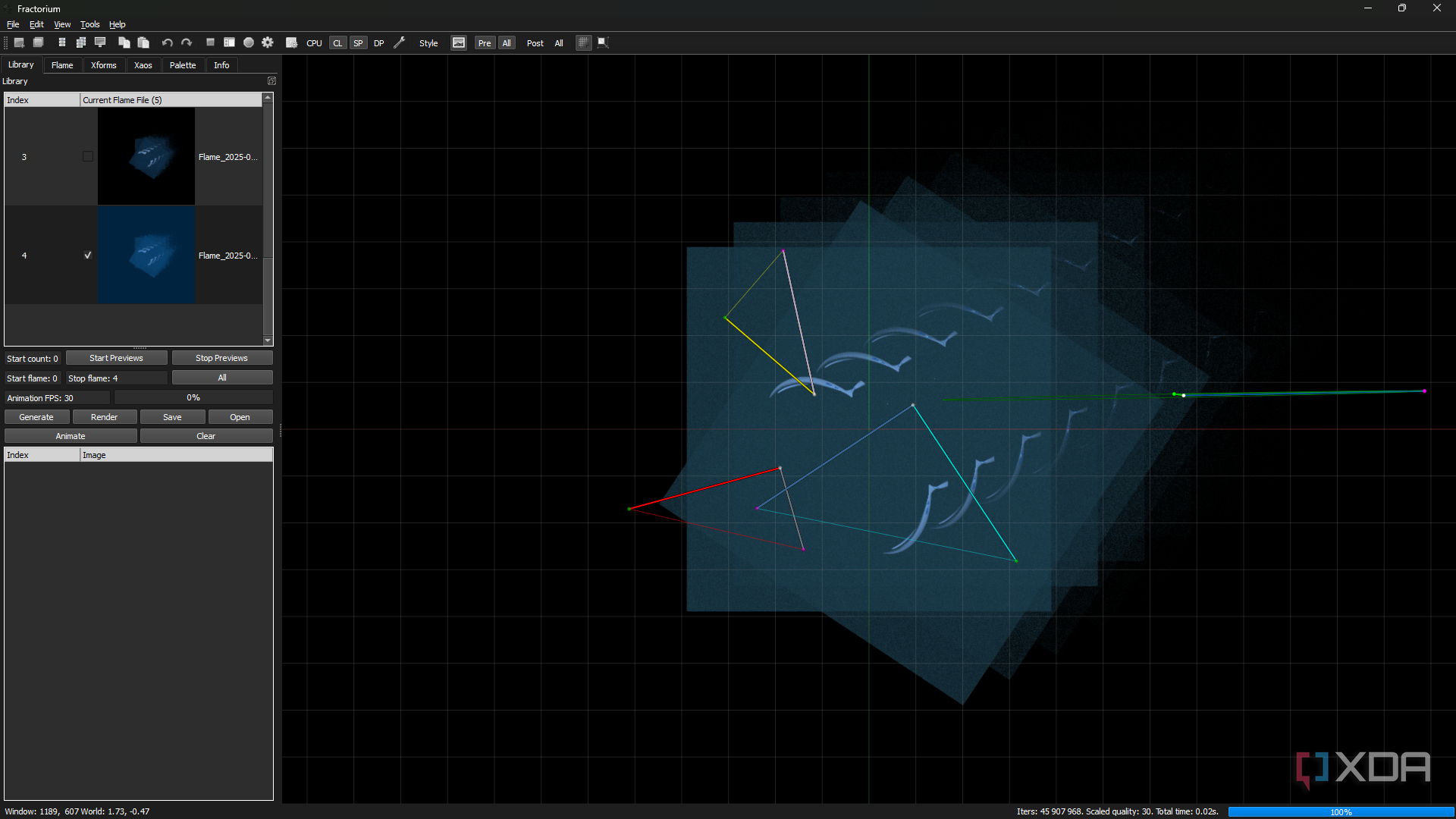
Task: Uncheck the checkbox for flame index 4
Action: click(x=88, y=256)
